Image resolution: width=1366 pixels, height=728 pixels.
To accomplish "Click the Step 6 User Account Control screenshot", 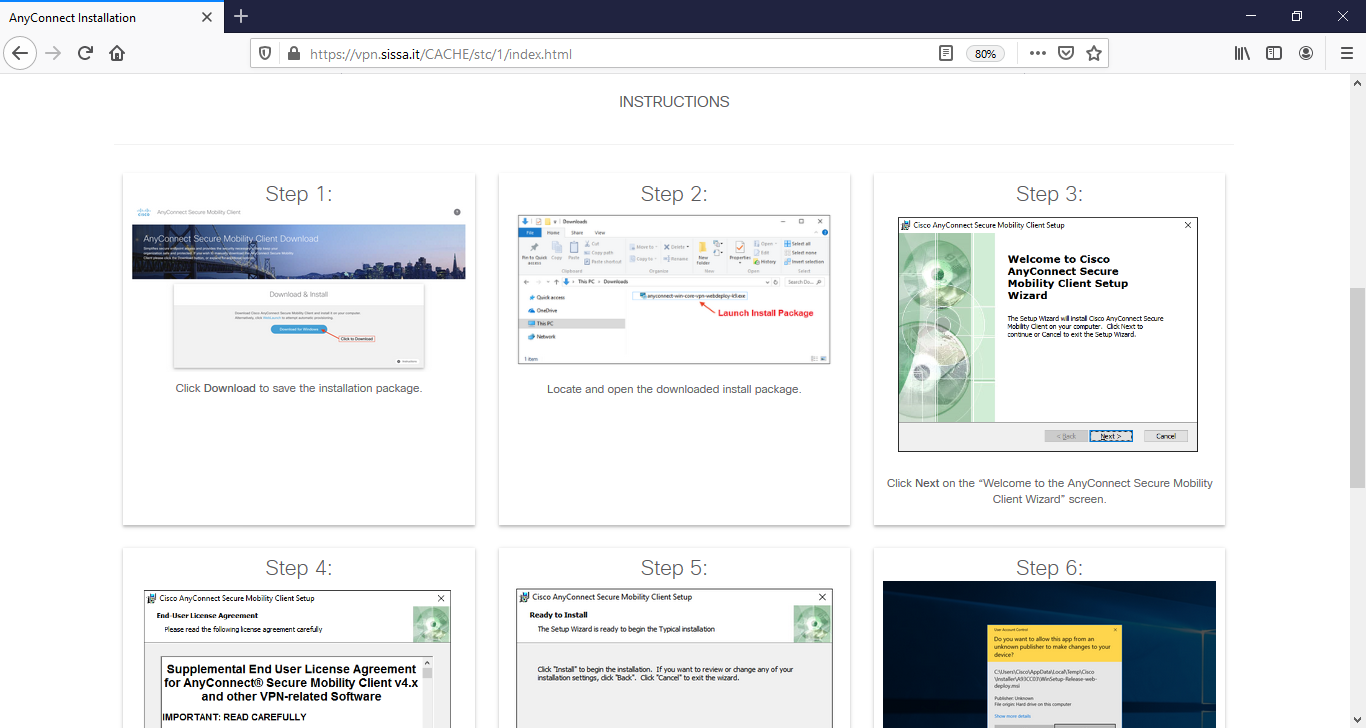I will (x=1049, y=654).
